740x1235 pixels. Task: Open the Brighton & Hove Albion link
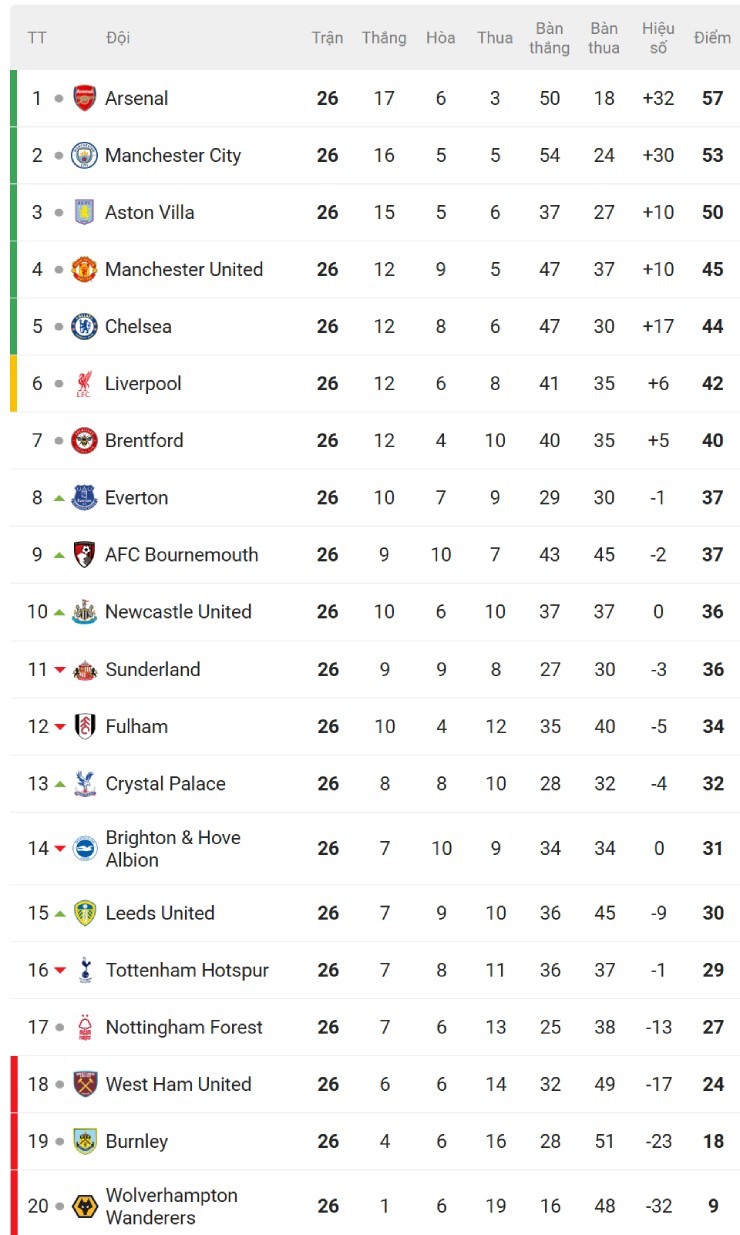click(173, 848)
